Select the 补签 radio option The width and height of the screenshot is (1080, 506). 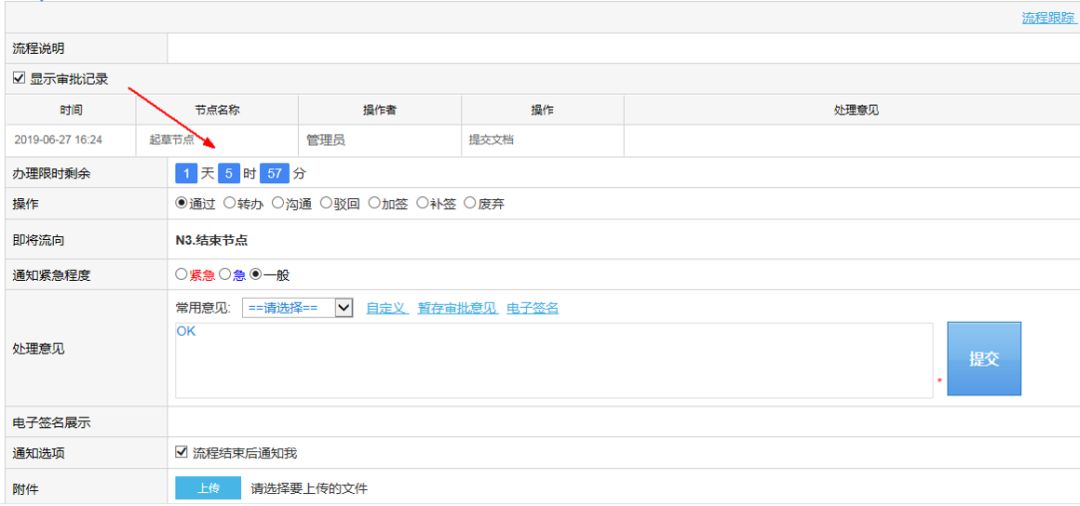point(423,204)
